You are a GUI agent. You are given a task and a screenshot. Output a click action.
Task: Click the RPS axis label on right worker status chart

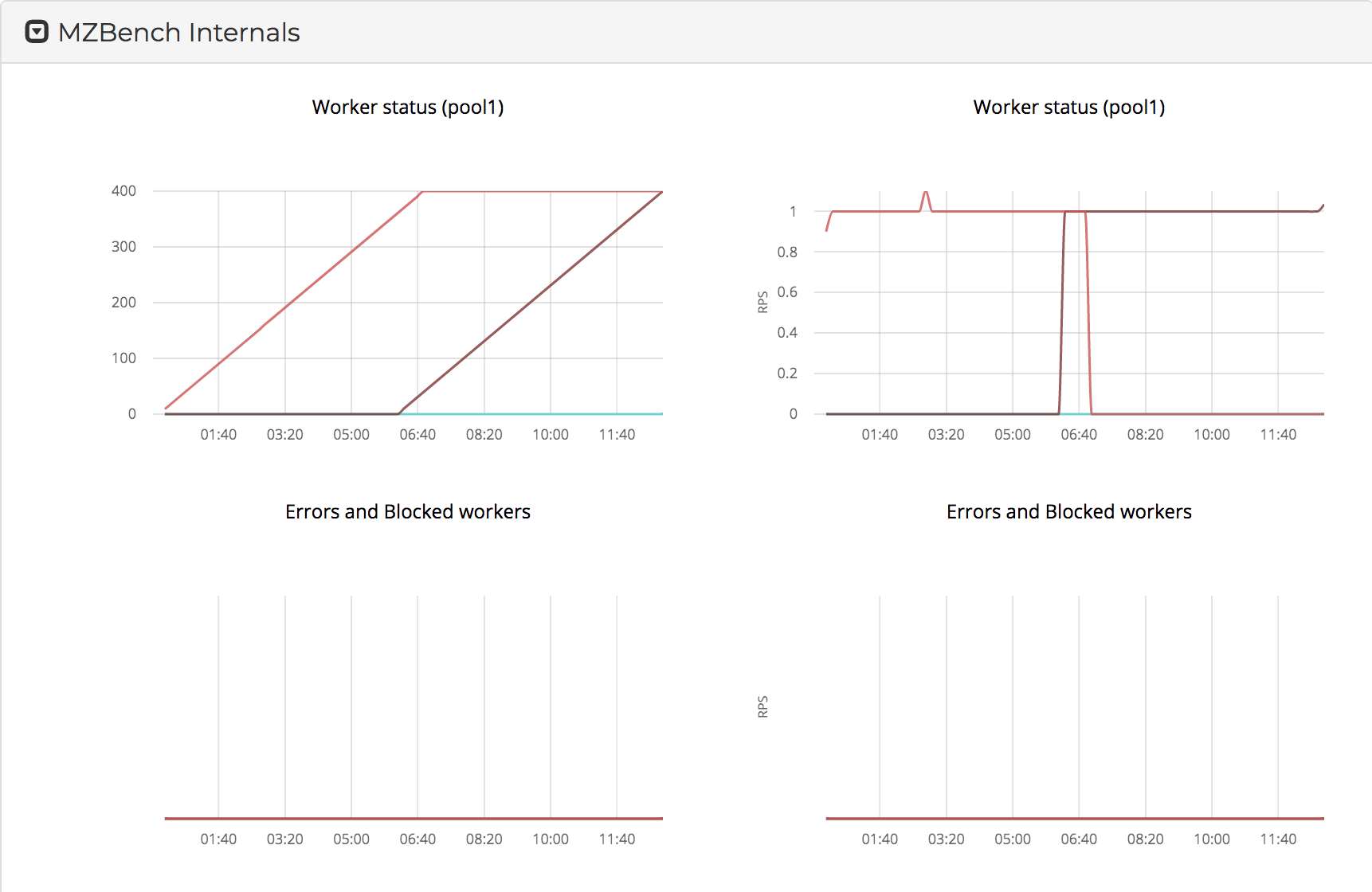[x=762, y=302]
